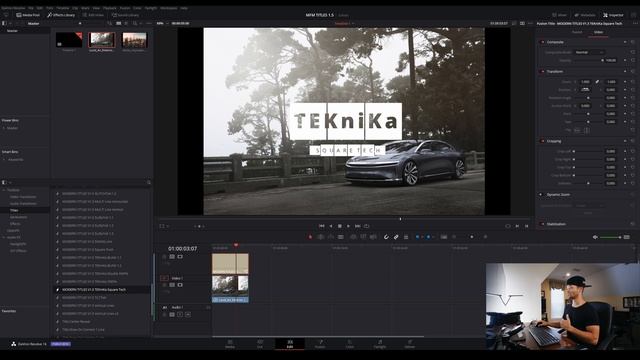Click the Insert Clip toolbar icon
The height and width of the screenshot is (360, 640).
353,237
